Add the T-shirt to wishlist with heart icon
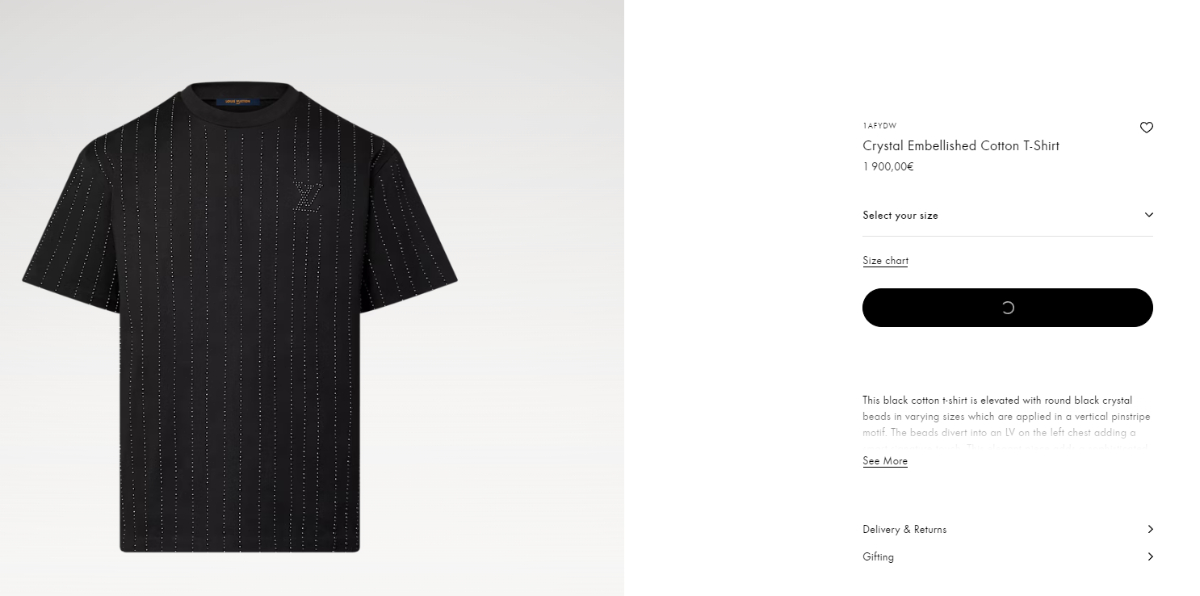Viewport: 1200px width, 596px height. click(x=1146, y=127)
